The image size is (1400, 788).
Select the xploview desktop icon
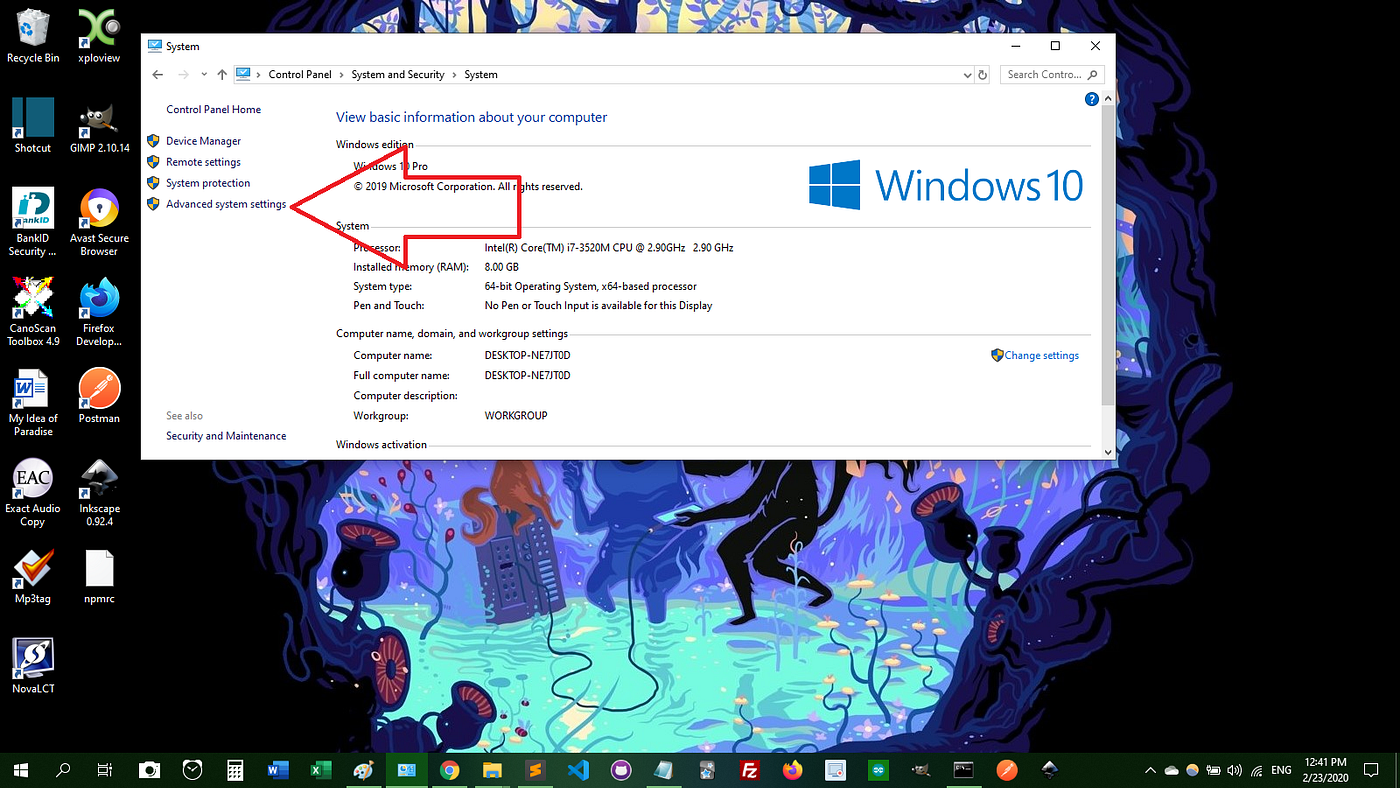(99, 37)
